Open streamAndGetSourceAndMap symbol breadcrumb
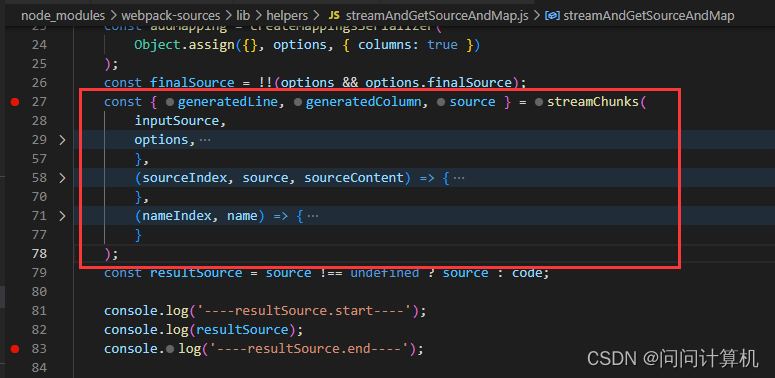 point(648,16)
